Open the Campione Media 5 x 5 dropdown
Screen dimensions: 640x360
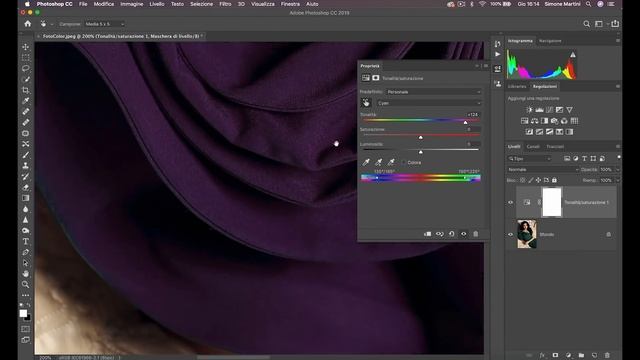(x=104, y=24)
